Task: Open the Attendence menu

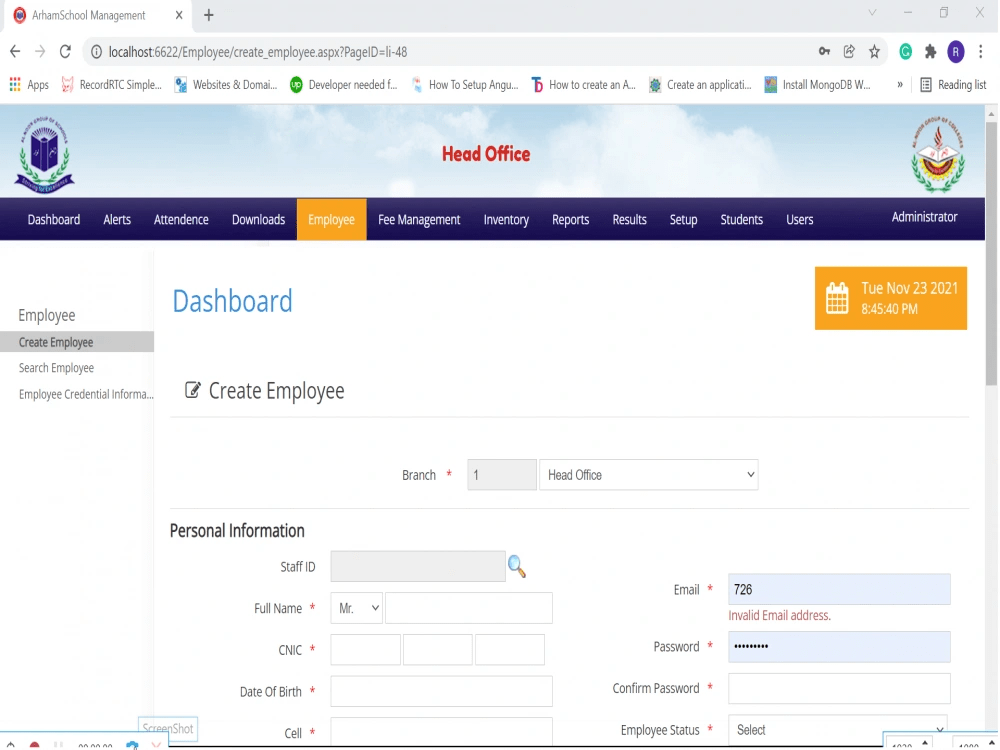Action: 181,219
